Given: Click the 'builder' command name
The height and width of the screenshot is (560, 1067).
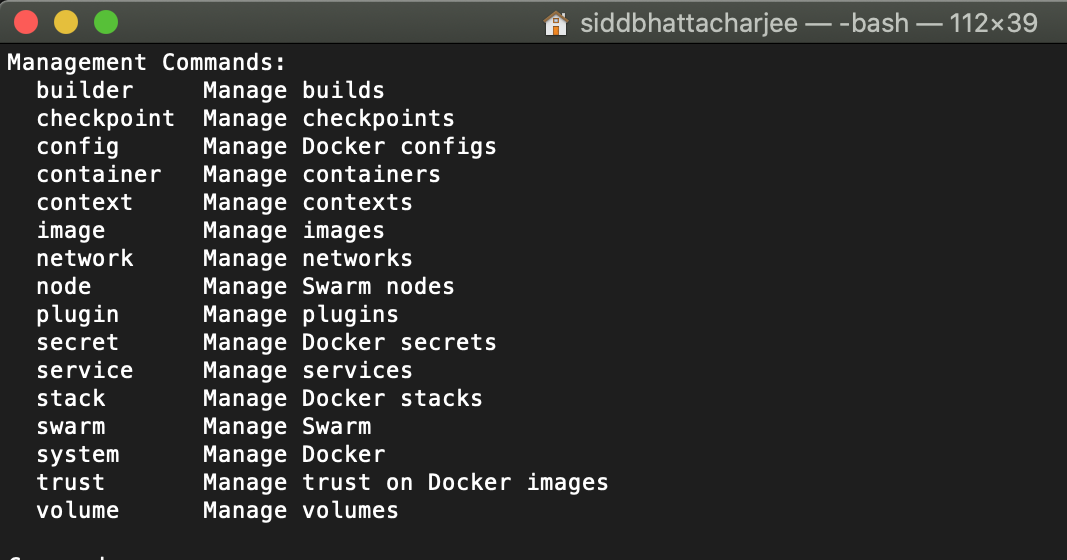Looking at the screenshot, I should [x=84, y=91].
